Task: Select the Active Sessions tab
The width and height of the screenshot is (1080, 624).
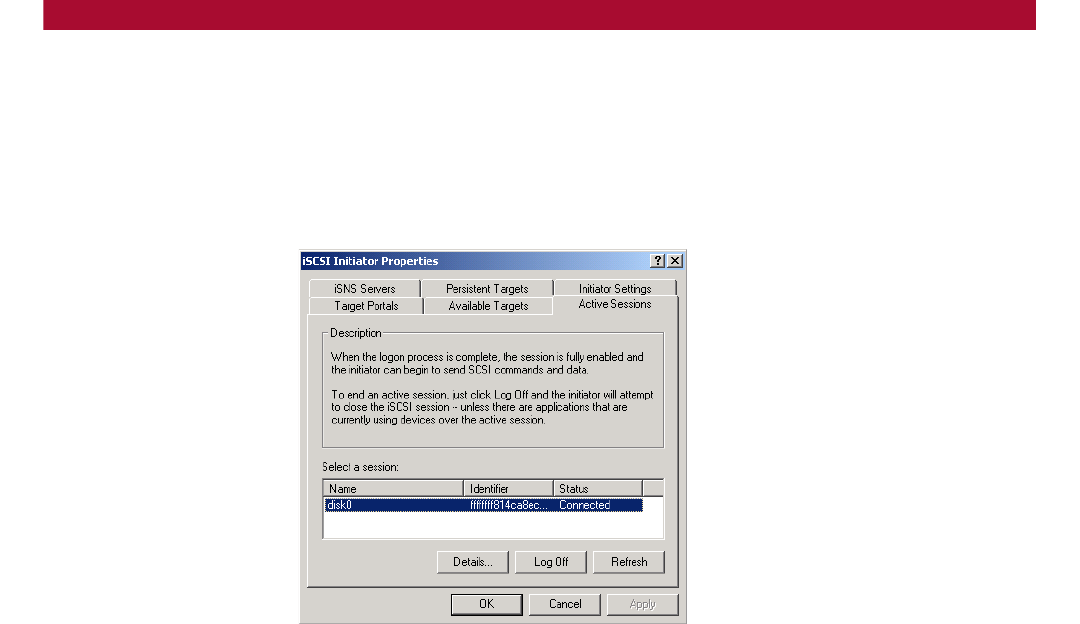Action: (x=615, y=304)
